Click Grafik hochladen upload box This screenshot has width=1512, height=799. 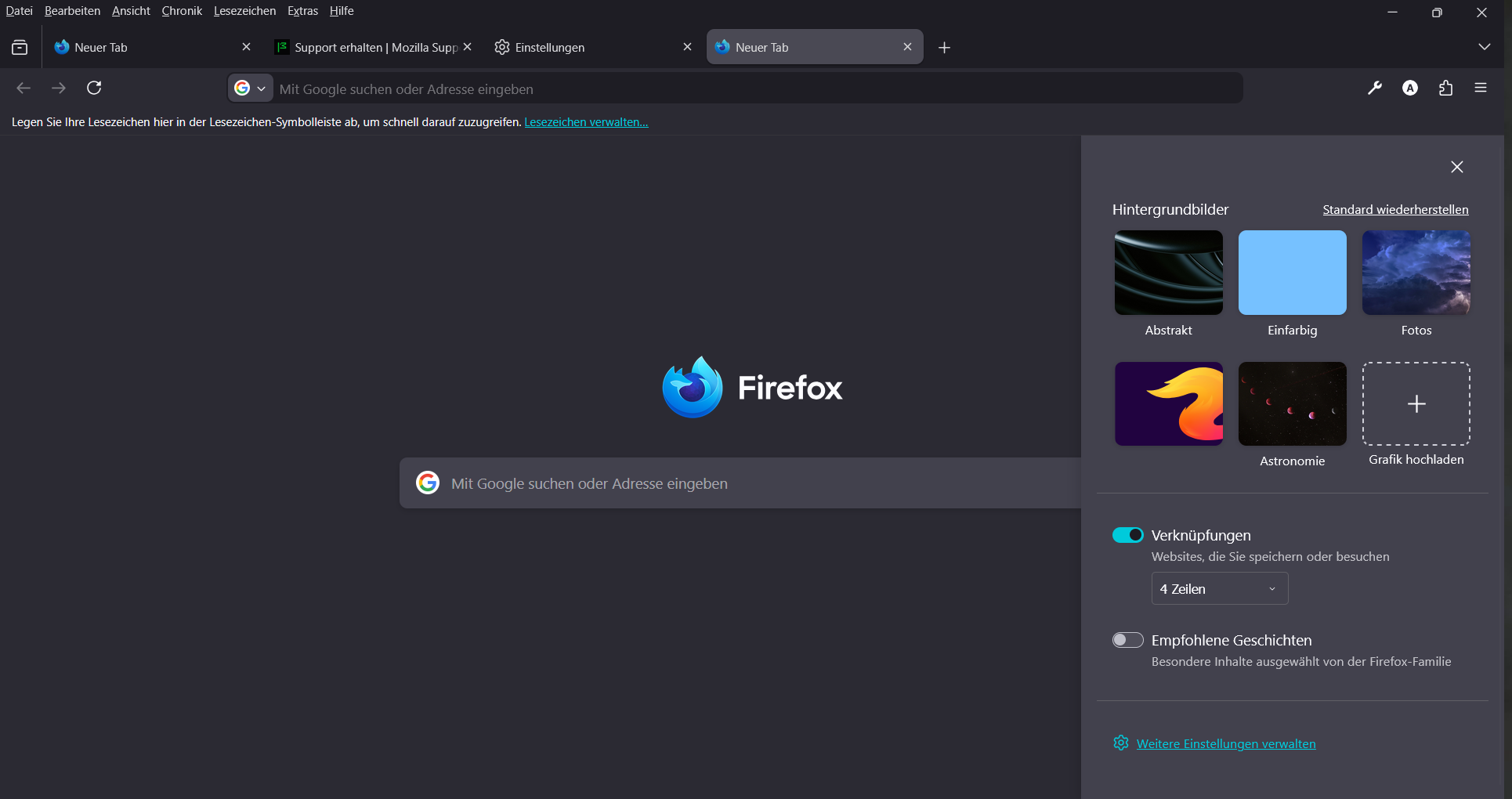pyautogui.click(x=1416, y=403)
